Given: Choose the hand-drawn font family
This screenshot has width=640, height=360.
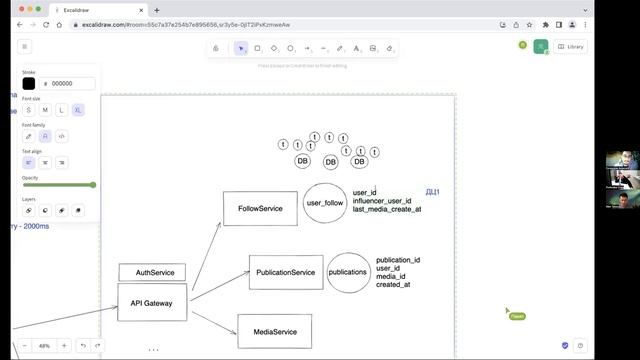Looking at the screenshot, I should pos(29,136).
